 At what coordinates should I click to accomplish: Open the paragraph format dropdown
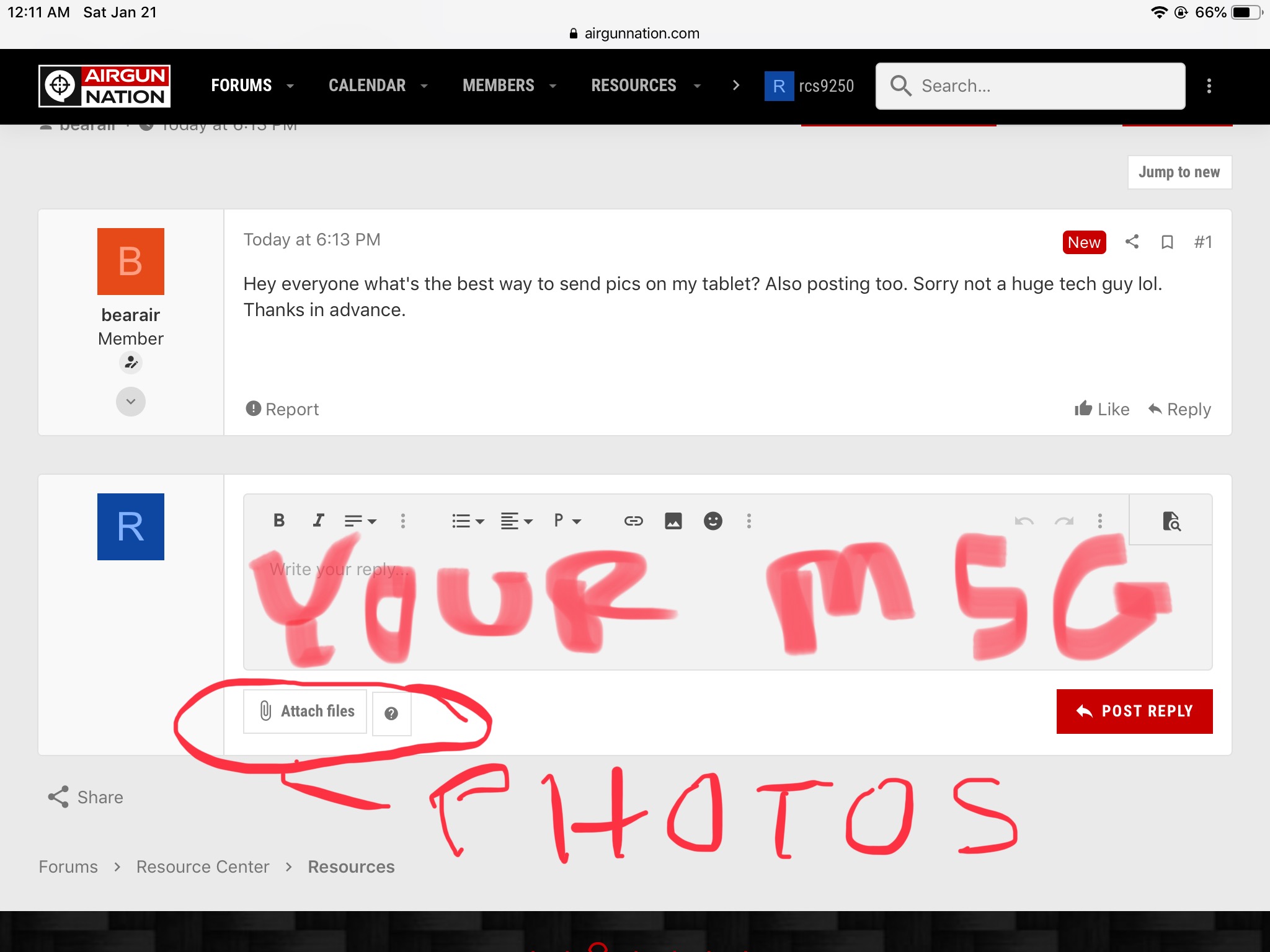click(567, 521)
